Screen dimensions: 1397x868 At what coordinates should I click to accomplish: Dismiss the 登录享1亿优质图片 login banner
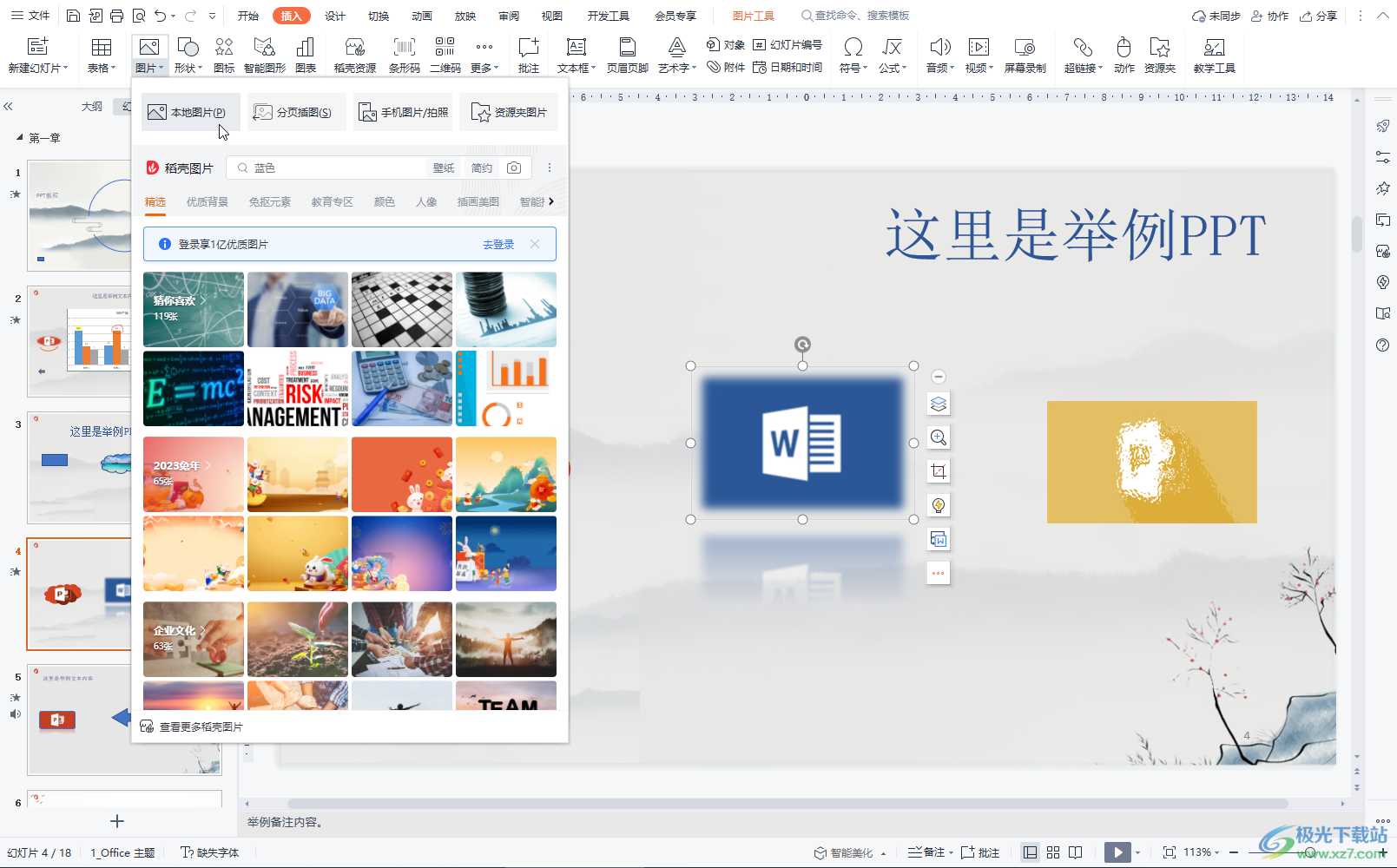(535, 244)
